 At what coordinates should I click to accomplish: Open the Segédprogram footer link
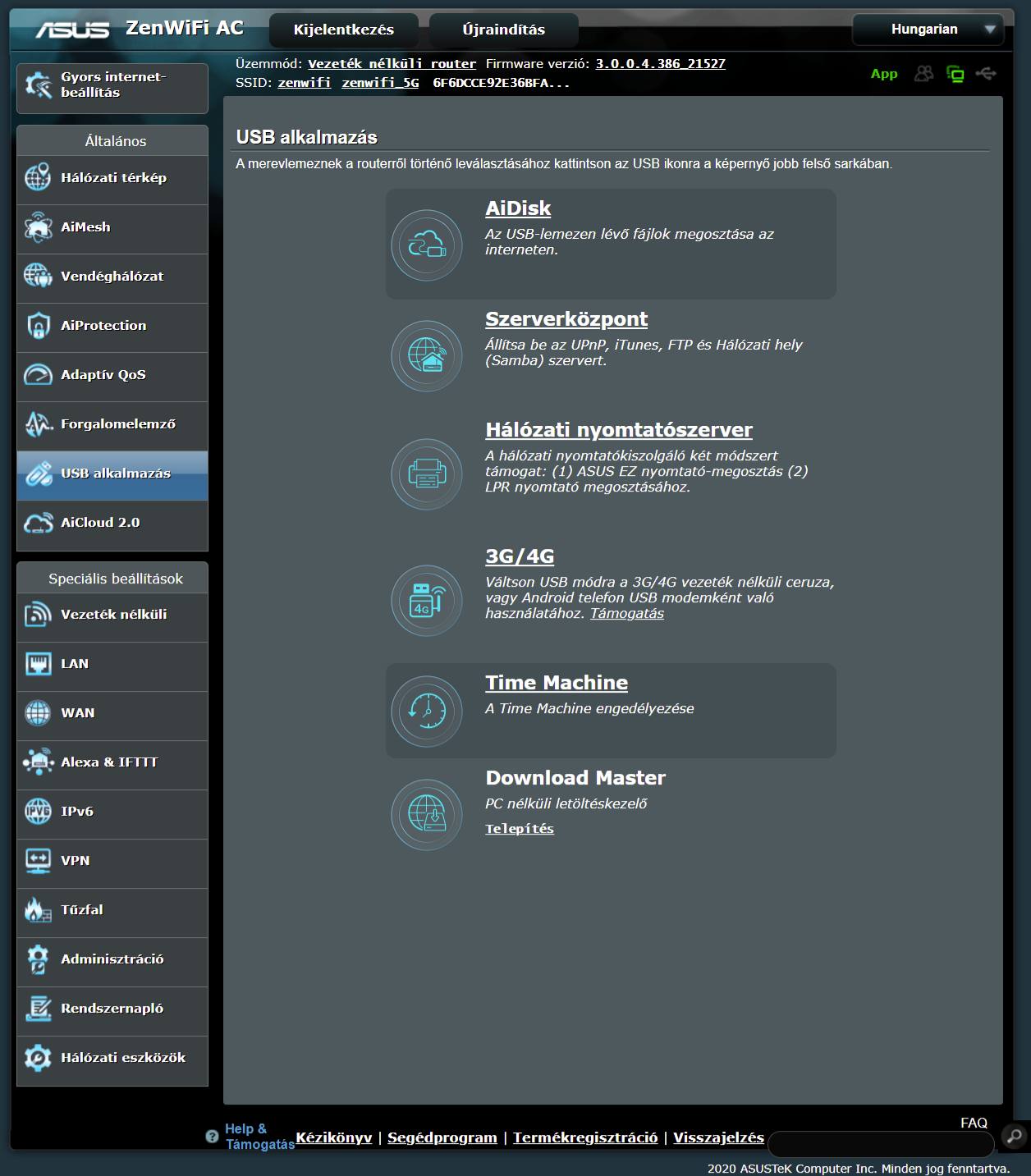[x=442, y=1137]
